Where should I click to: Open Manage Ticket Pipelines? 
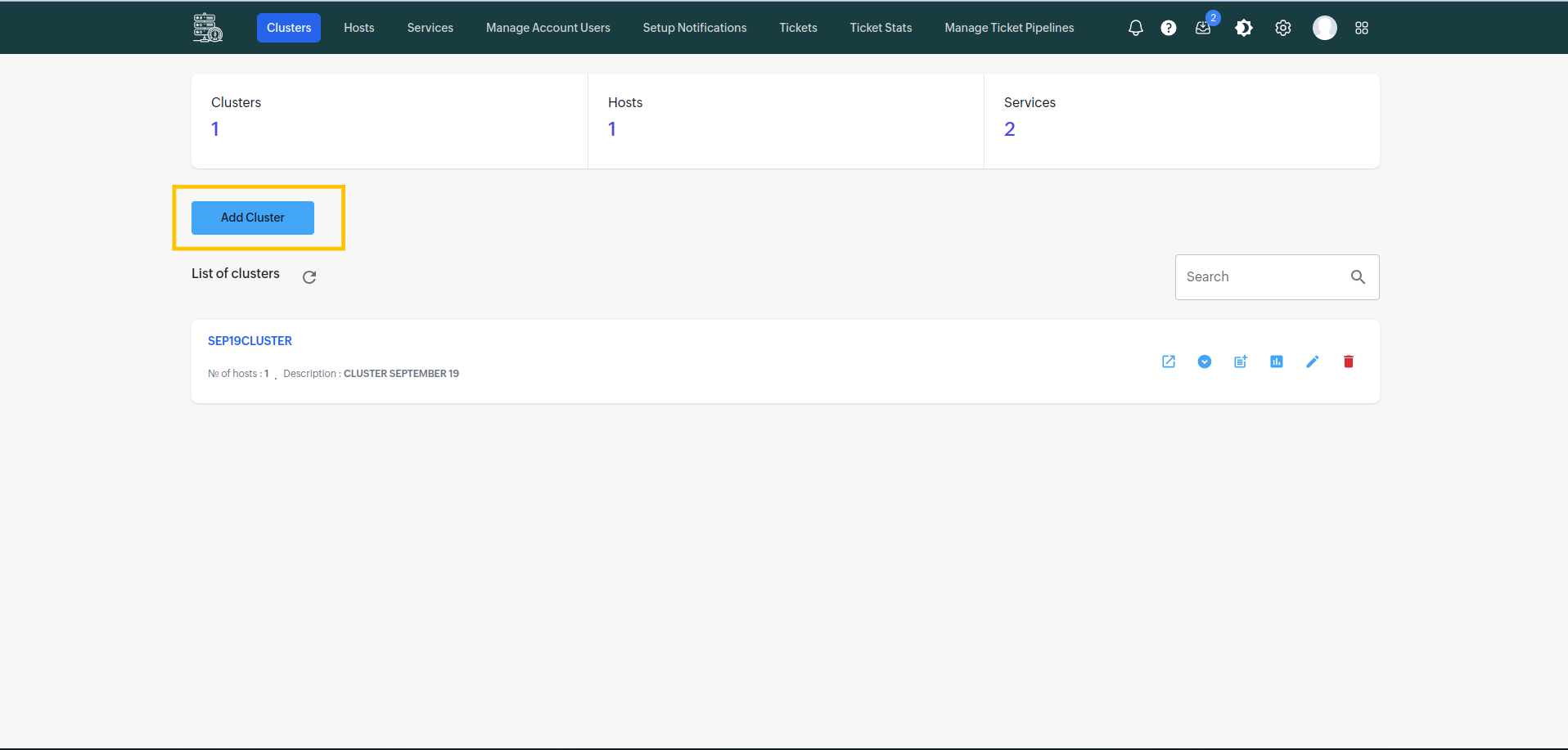click(1010, 28)
